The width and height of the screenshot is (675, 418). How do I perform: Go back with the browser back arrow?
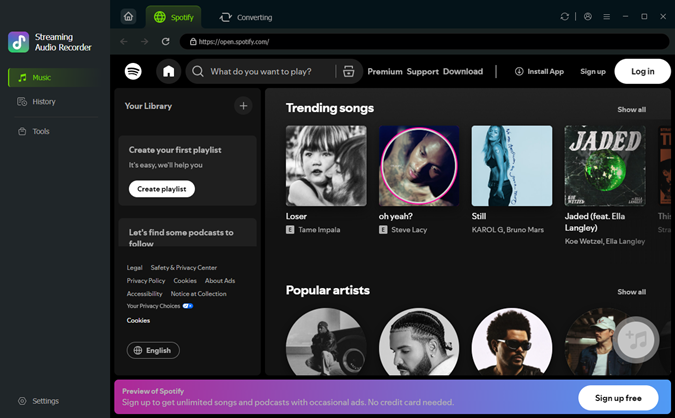[124, 41]
